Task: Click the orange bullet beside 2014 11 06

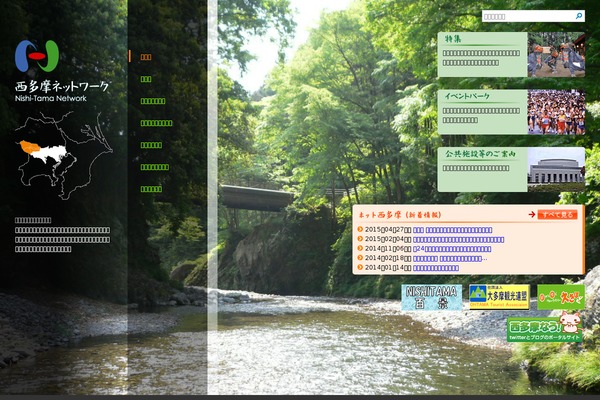Action: [360, 248]
